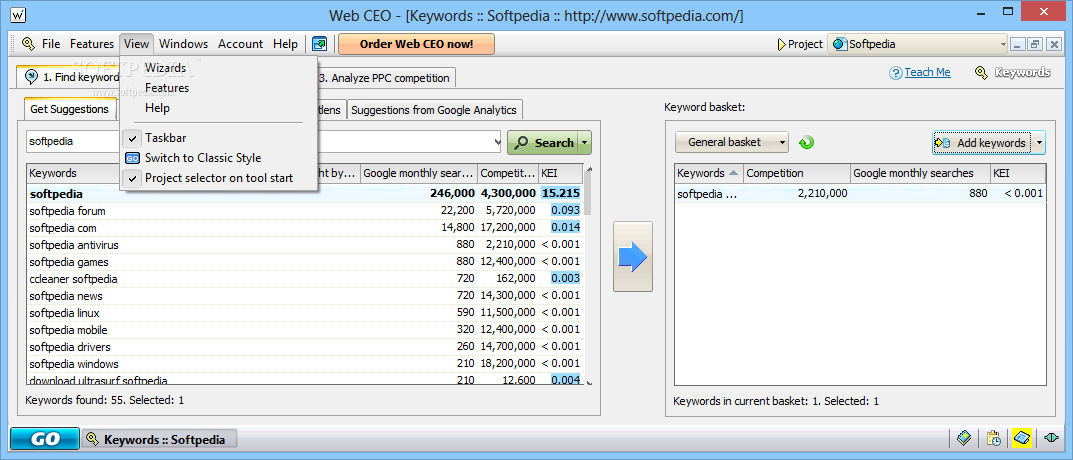Select the 'softpedia drivers' keyword row
Image resolution: width=1073 pixels, height=460 pixels.
pyautogui.click(x=305, y=347)
